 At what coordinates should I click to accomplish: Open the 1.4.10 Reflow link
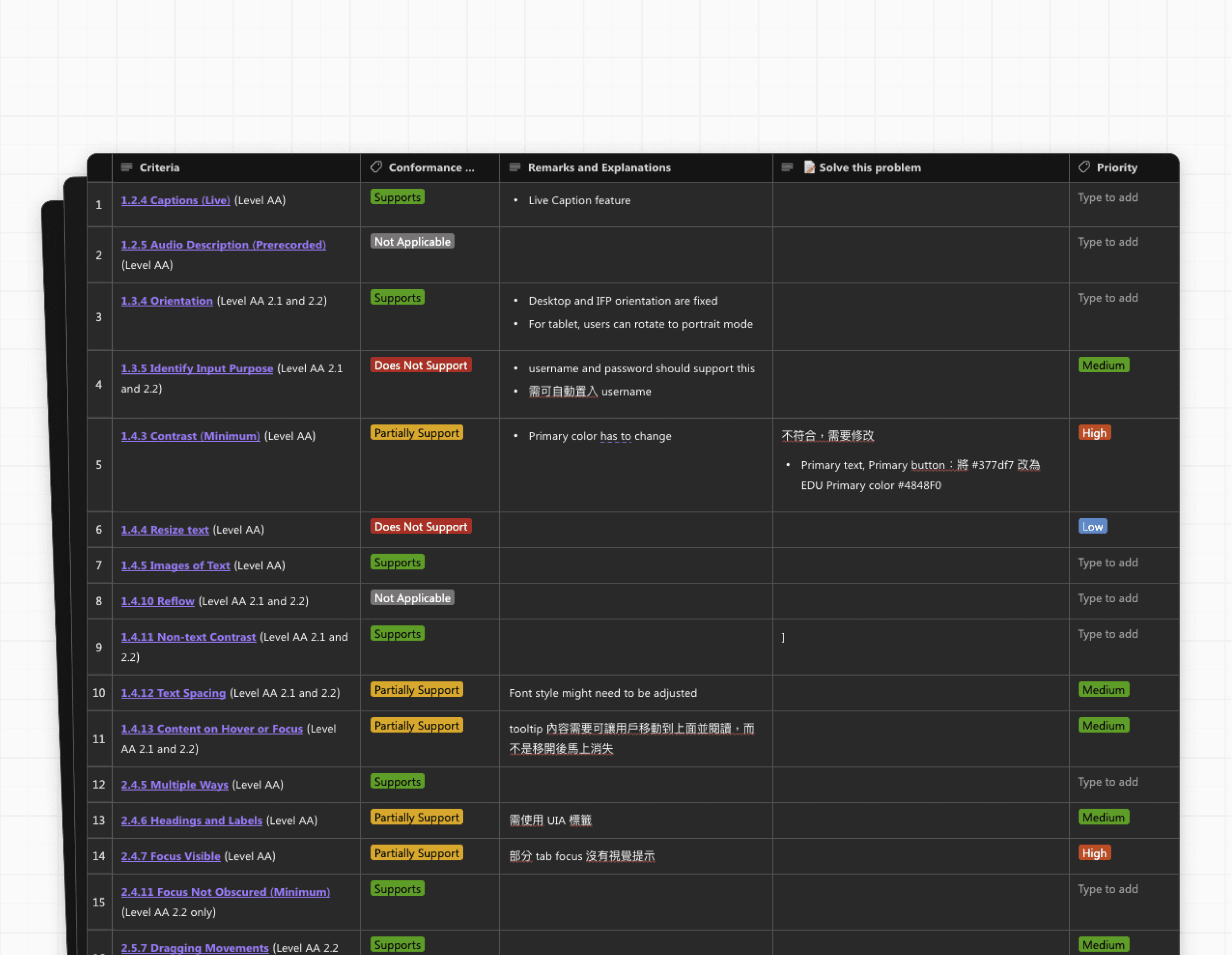coord(157,601)
